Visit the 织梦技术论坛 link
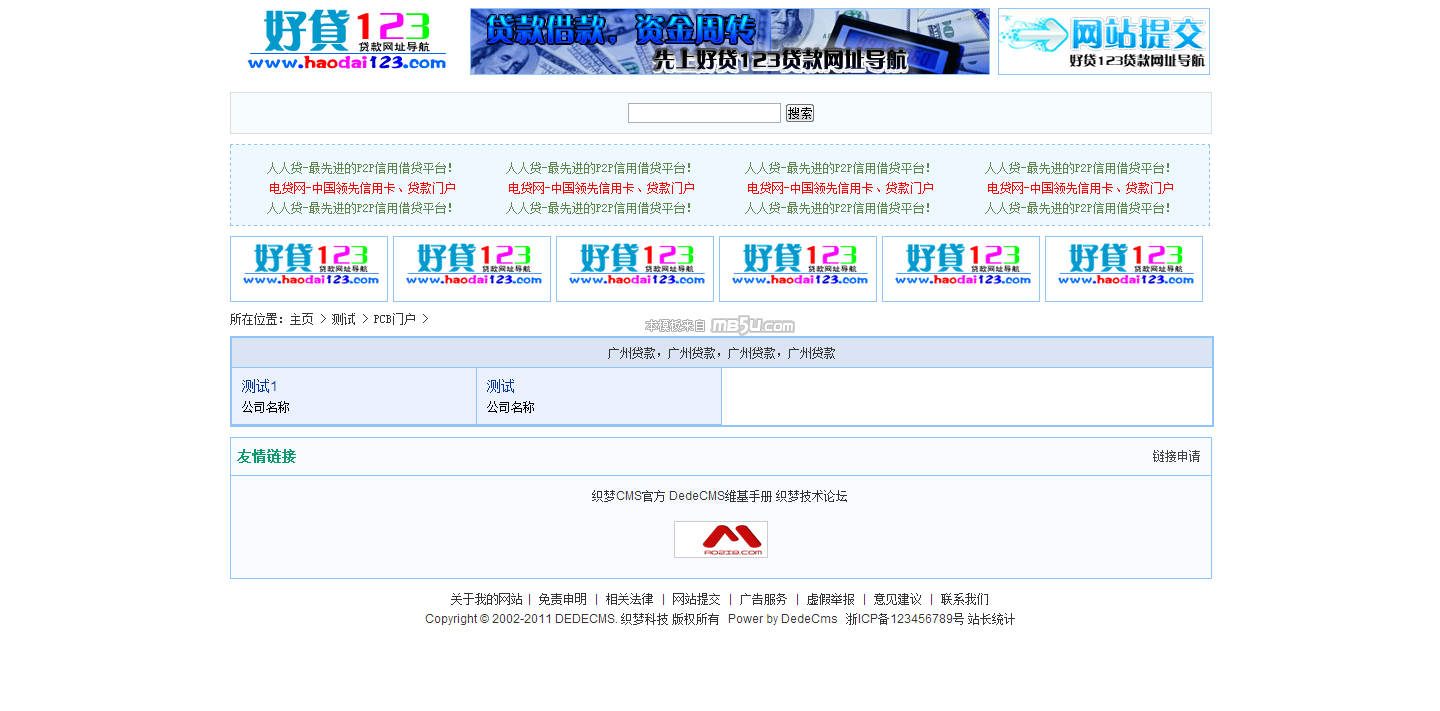Screen dimensions: 1440x711 point(811,496)
